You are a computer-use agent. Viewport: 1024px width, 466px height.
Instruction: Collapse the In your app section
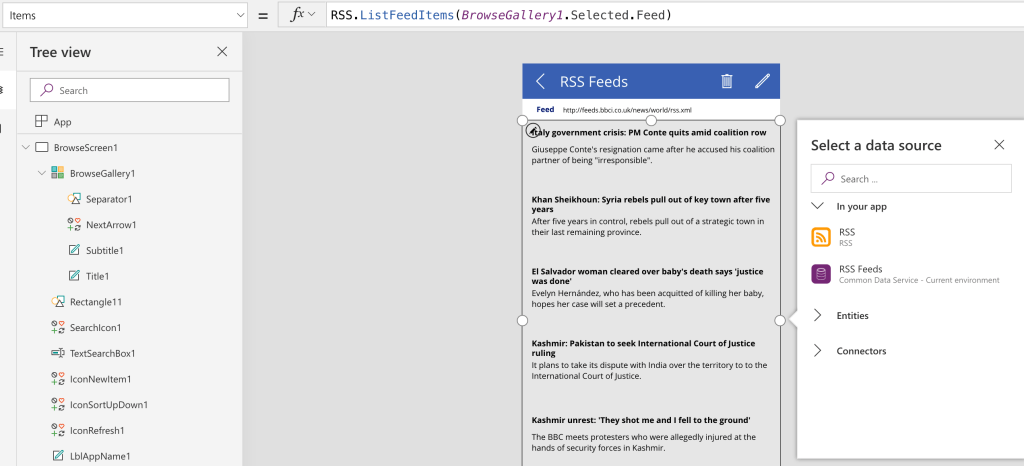pos(817,206)
